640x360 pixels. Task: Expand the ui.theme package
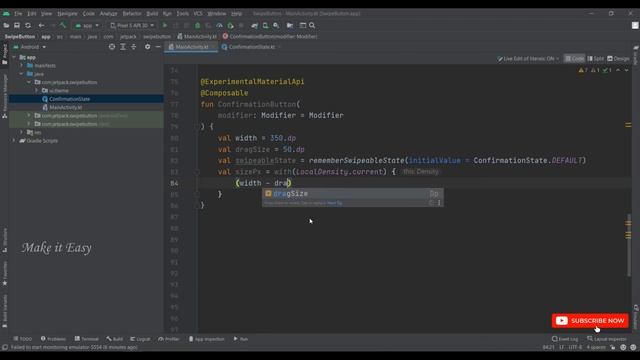pos(36,91)
